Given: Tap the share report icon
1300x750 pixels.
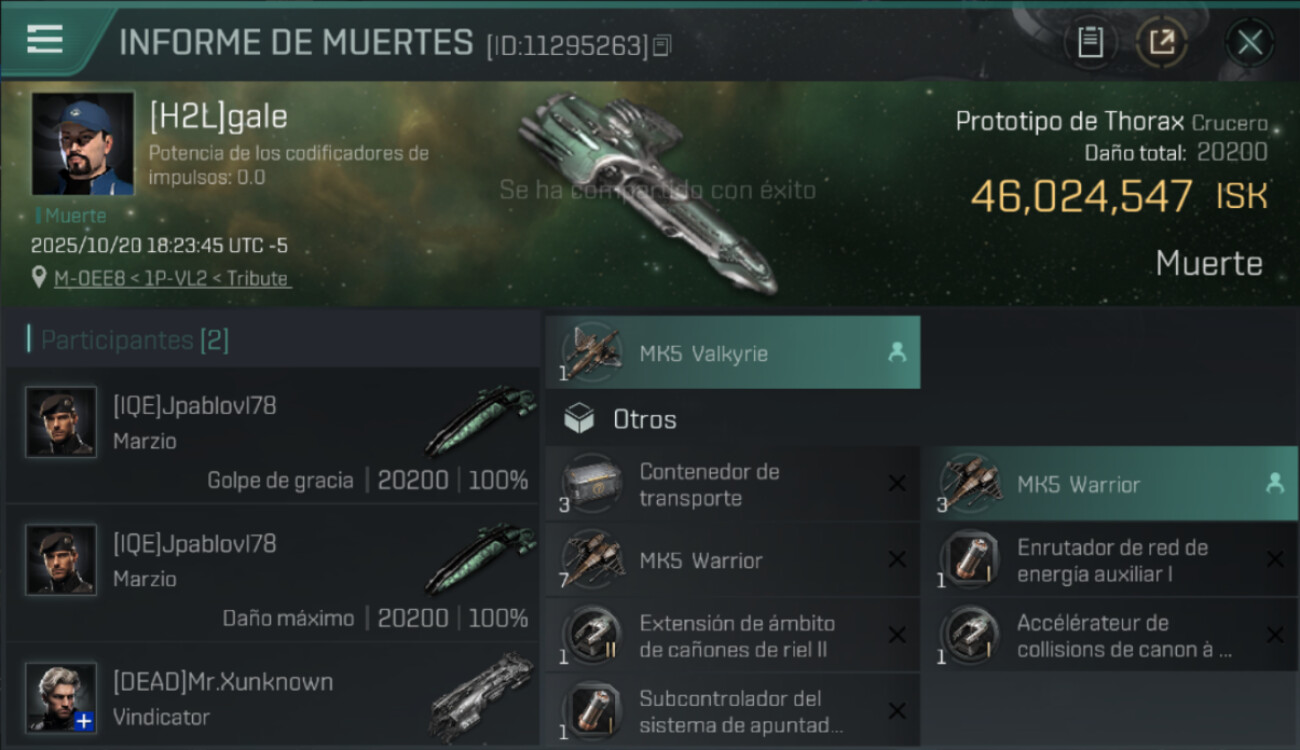Looking at the screenshot, I should point(1162,42).
